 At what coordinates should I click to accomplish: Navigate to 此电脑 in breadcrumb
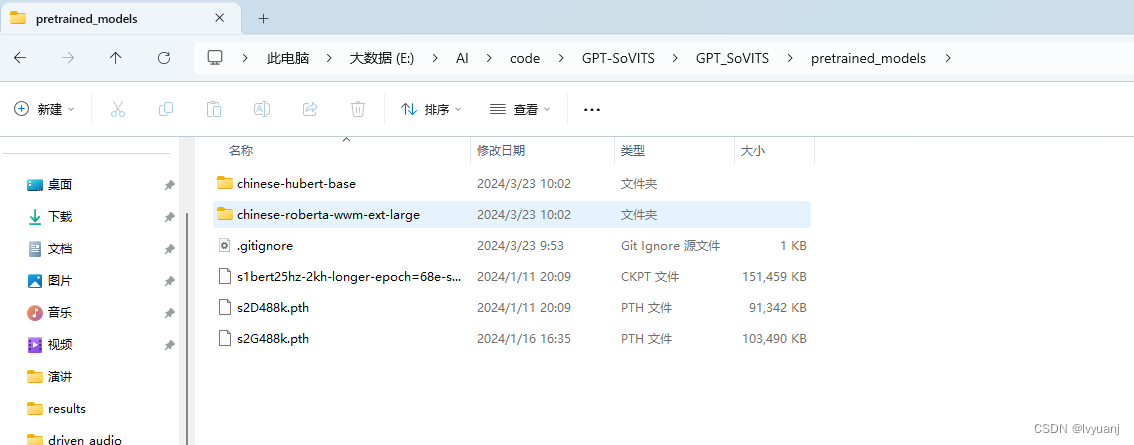[288, 59]
